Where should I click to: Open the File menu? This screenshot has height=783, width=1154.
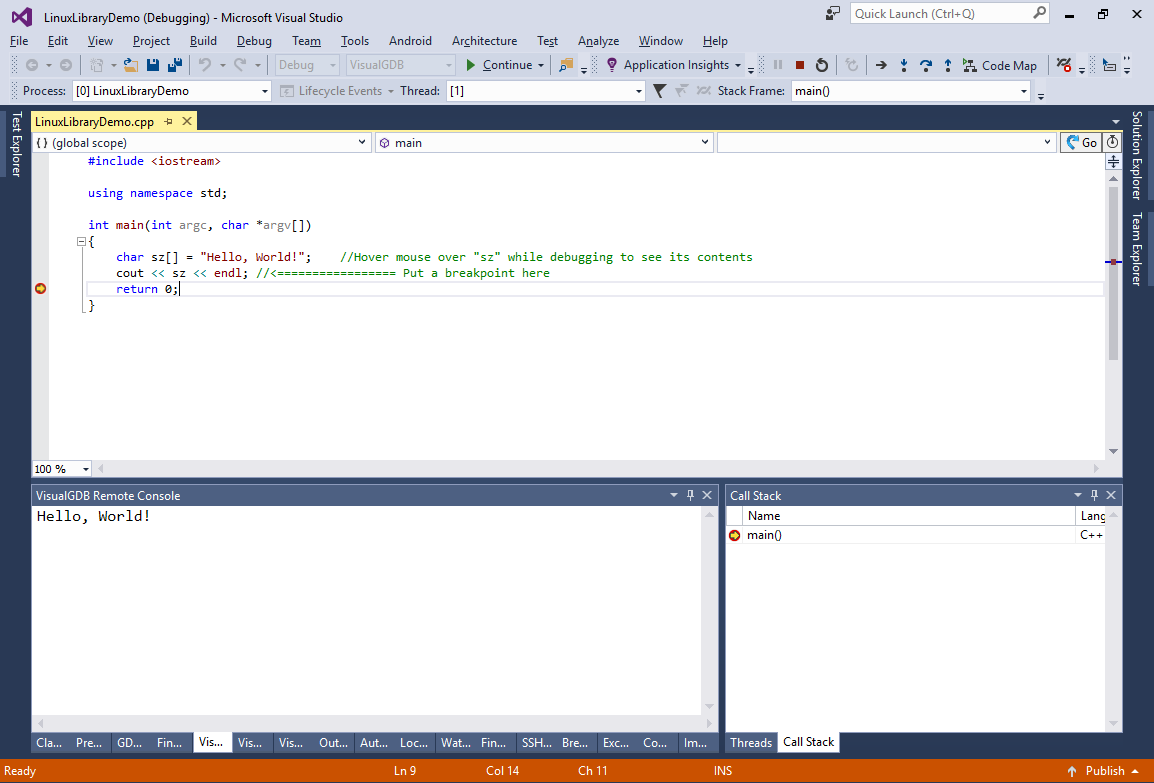tap(19, 40)
